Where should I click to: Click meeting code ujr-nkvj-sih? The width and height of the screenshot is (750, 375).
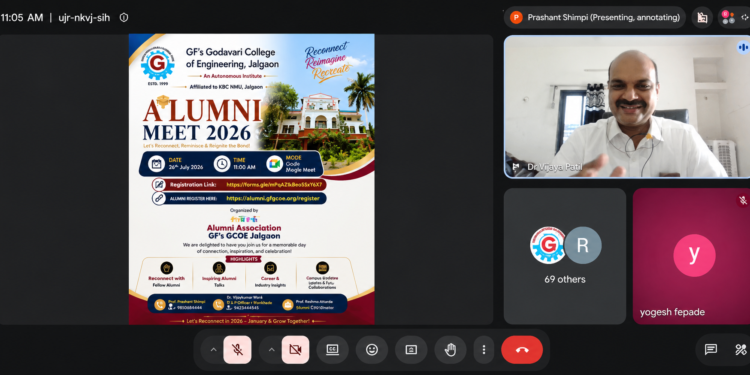[84, 18]
